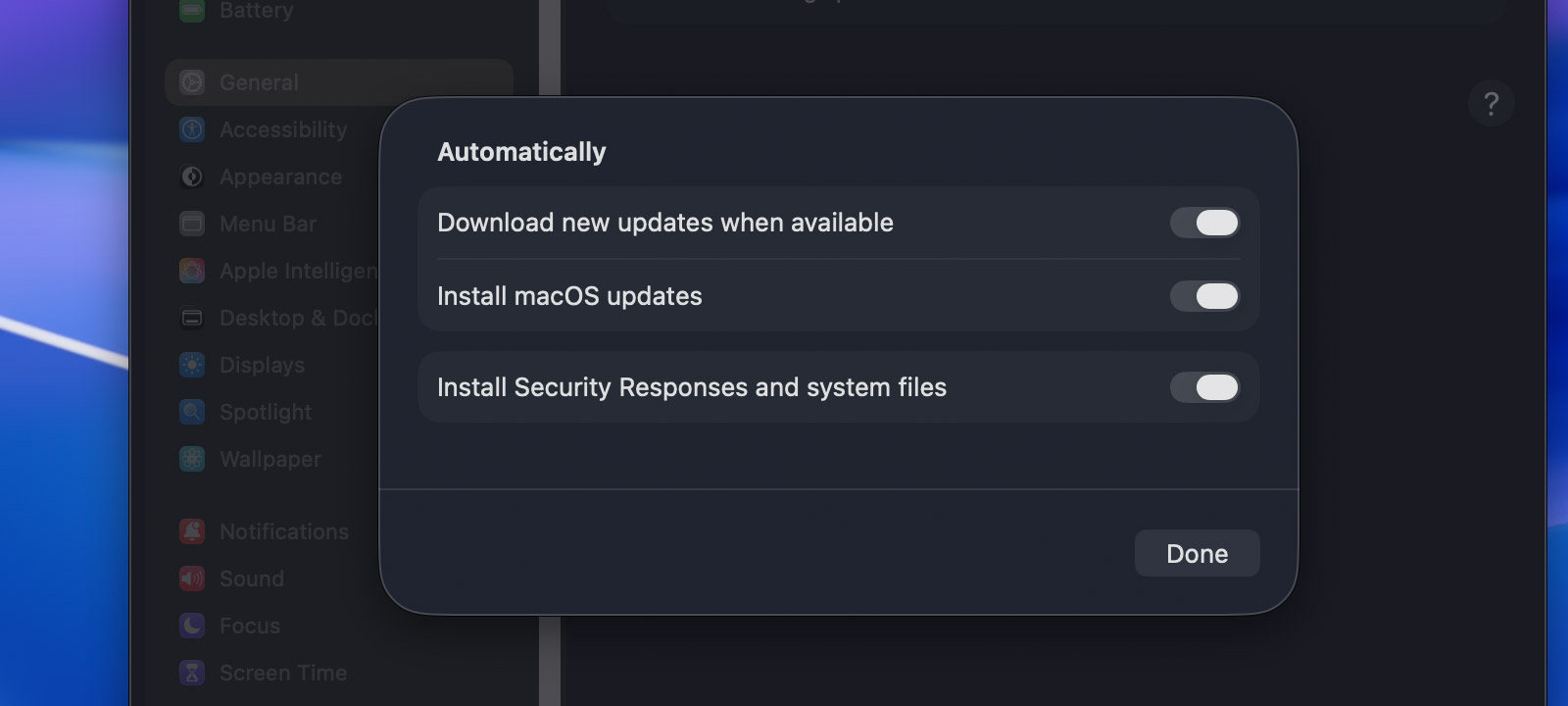Viewport: 1568px width, 706px height.
Task: Disable Install macOS updates
Action: (1204, 296)
